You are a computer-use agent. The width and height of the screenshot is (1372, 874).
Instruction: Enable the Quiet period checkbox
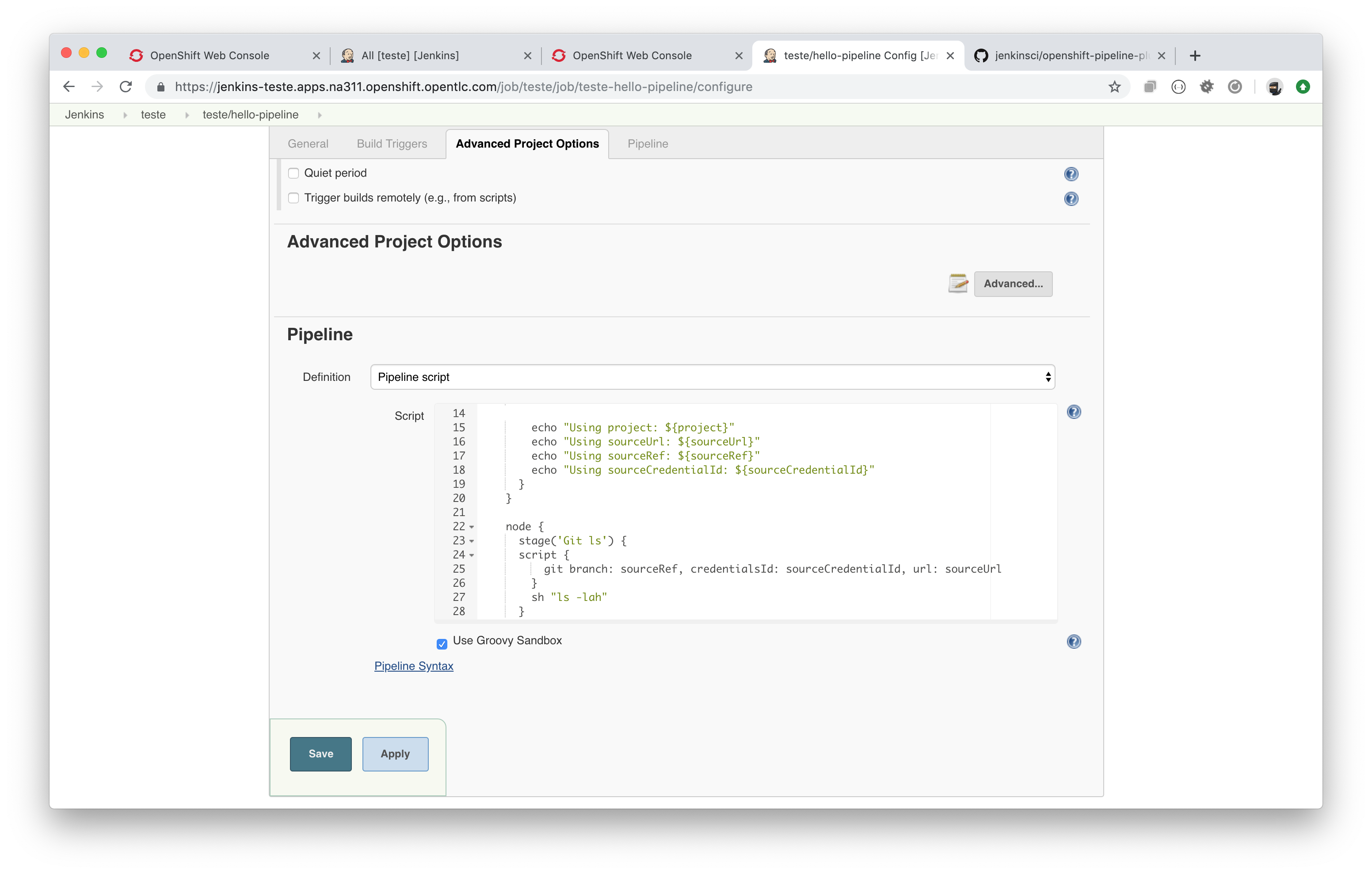[x=293, y=173]
